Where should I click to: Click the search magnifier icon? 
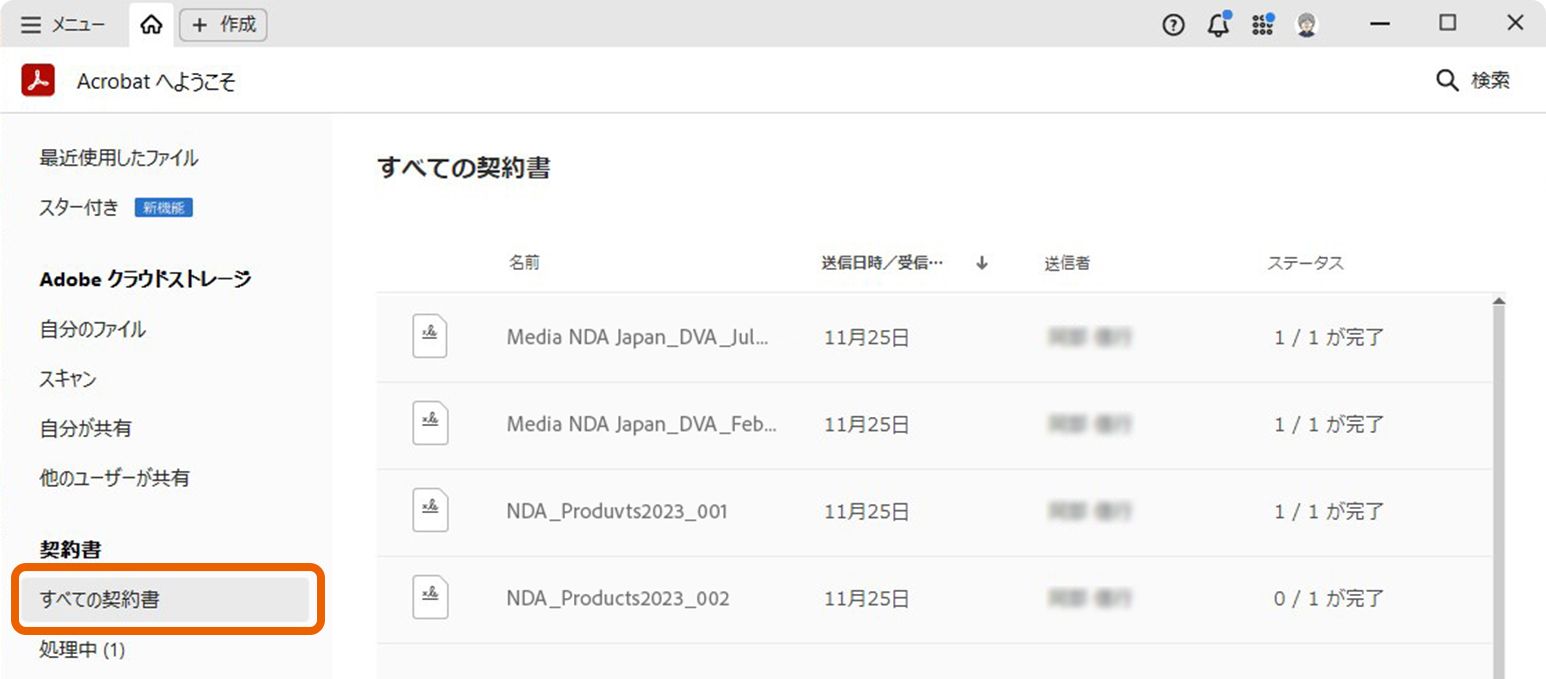1446,81
